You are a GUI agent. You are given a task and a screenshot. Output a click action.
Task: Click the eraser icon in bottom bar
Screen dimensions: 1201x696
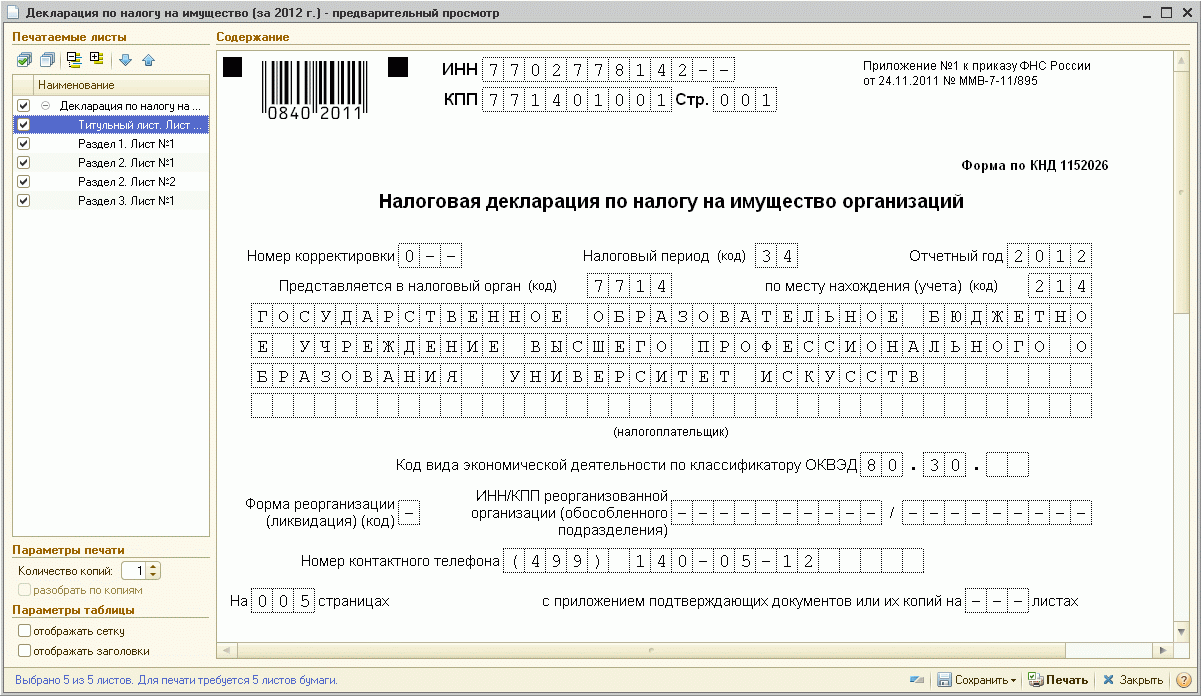tap(916, 680)
